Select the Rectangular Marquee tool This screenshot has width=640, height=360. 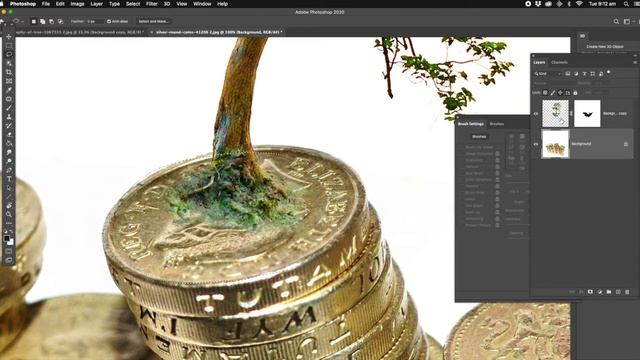click(x=9, y=46)
